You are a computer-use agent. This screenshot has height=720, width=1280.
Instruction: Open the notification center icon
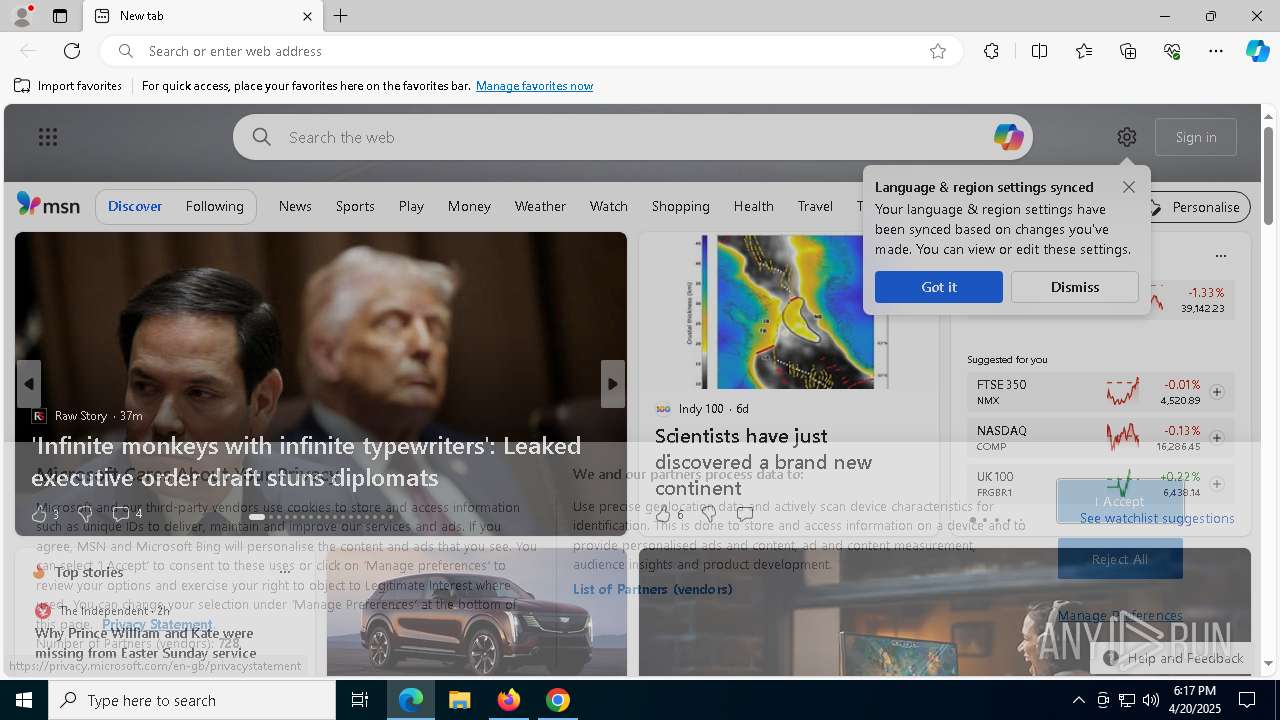click(1247, 700)
